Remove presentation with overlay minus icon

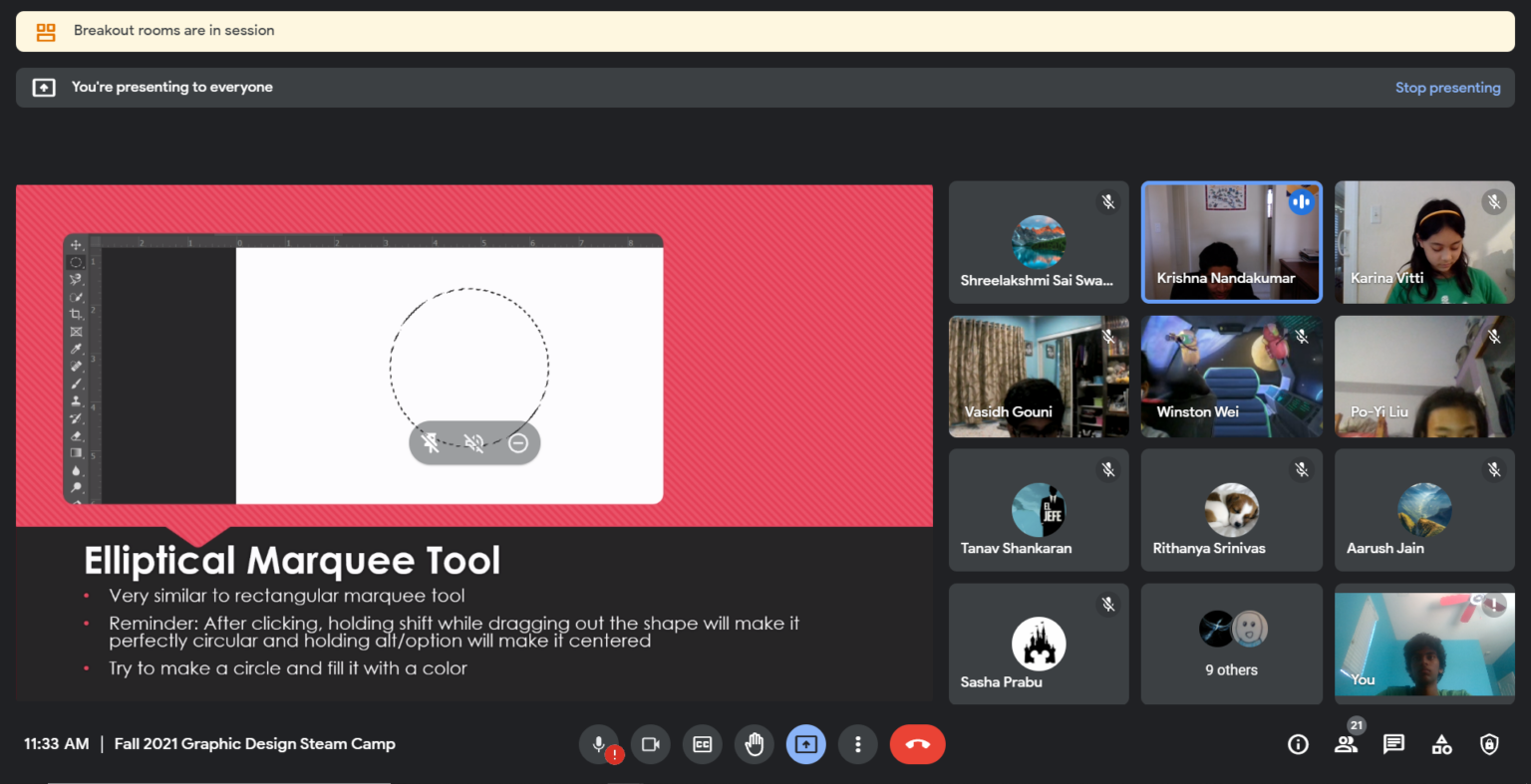click(518, 443)
